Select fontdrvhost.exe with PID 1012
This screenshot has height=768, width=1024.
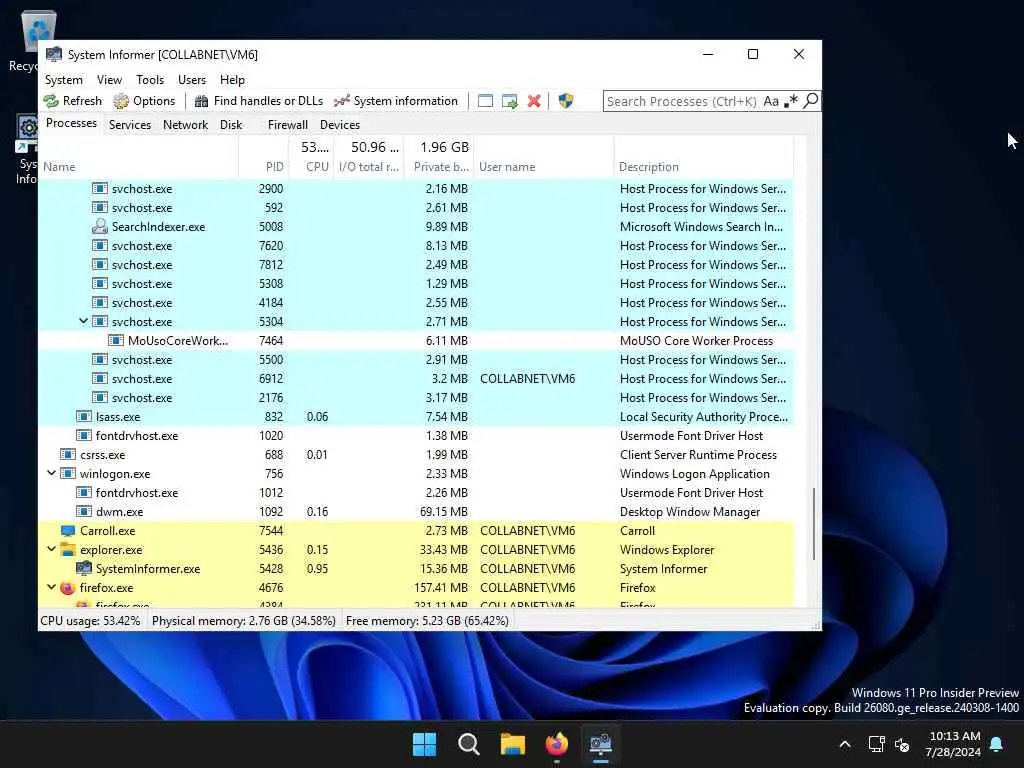416,492
